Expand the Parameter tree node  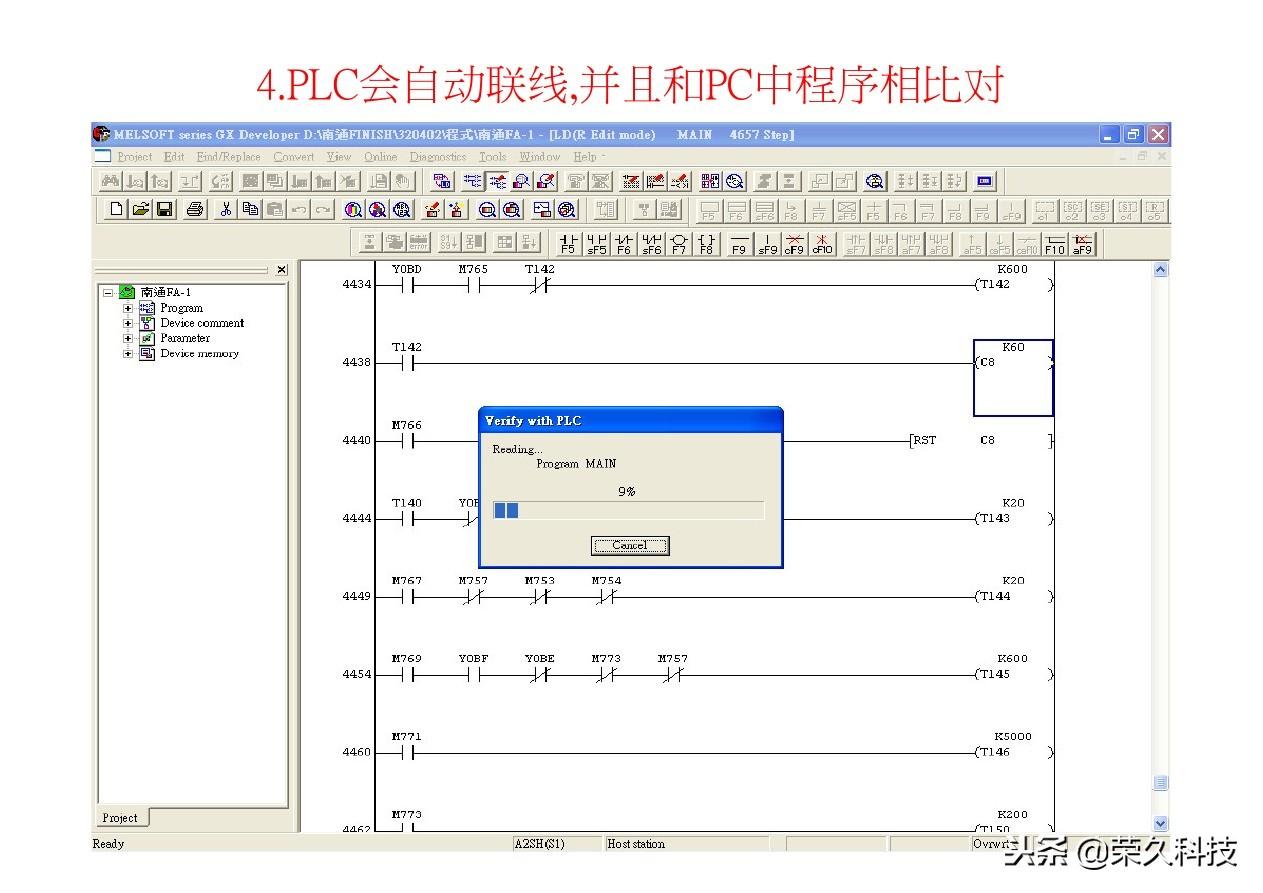tap(128, 338)
